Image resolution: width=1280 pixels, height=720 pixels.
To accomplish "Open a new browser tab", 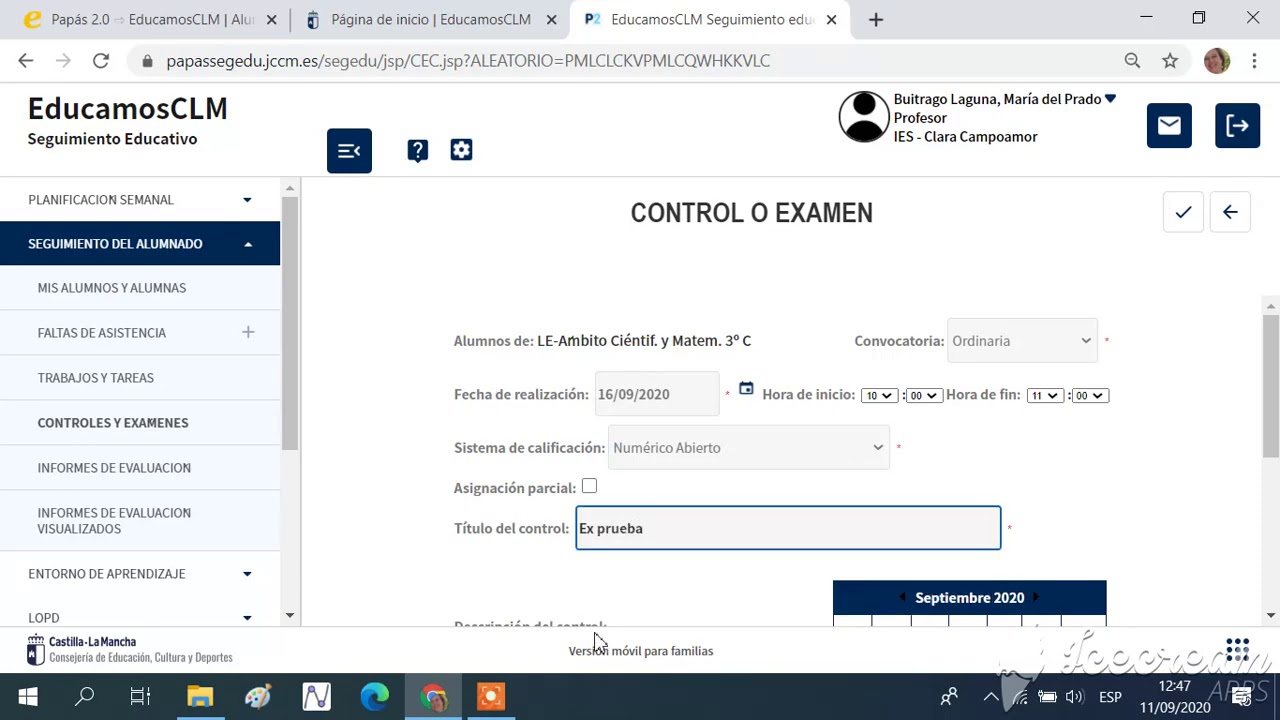I will tap(876, 19).
